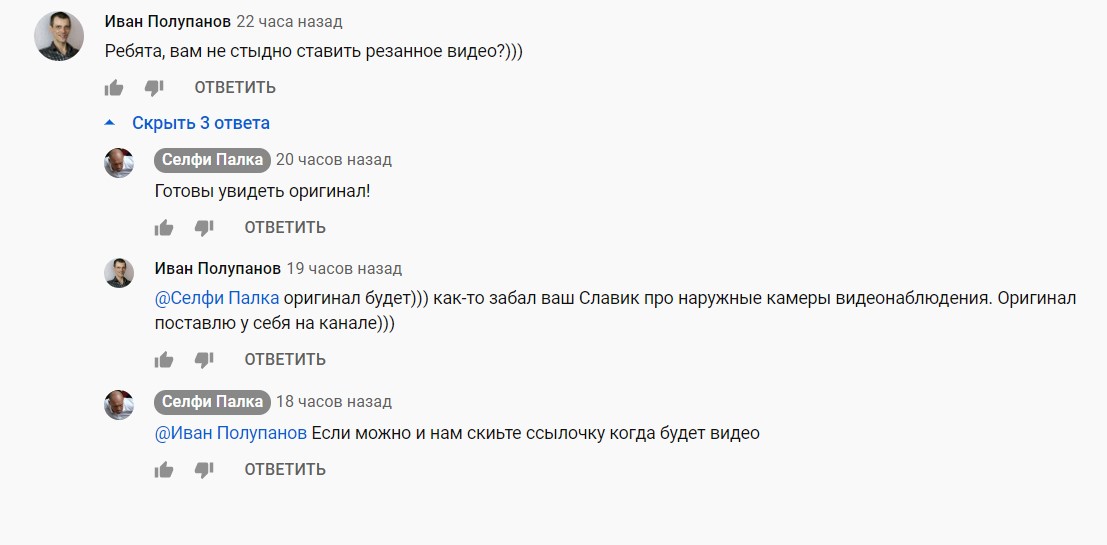Screen dimensions: 1107x545
Task: Dislike the last Селфи Палка reply
Action: pyautogui.click(x=204, y=469)
